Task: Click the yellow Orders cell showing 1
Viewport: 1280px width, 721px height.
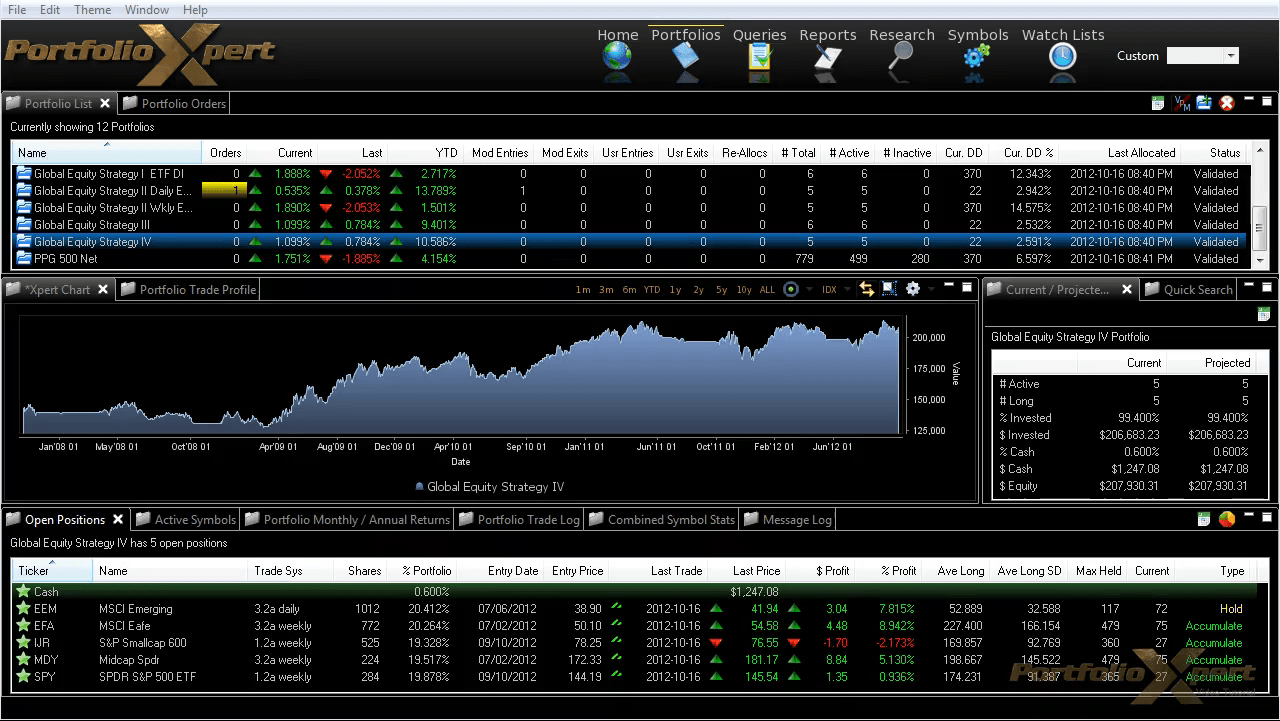Action: (225, 190)
